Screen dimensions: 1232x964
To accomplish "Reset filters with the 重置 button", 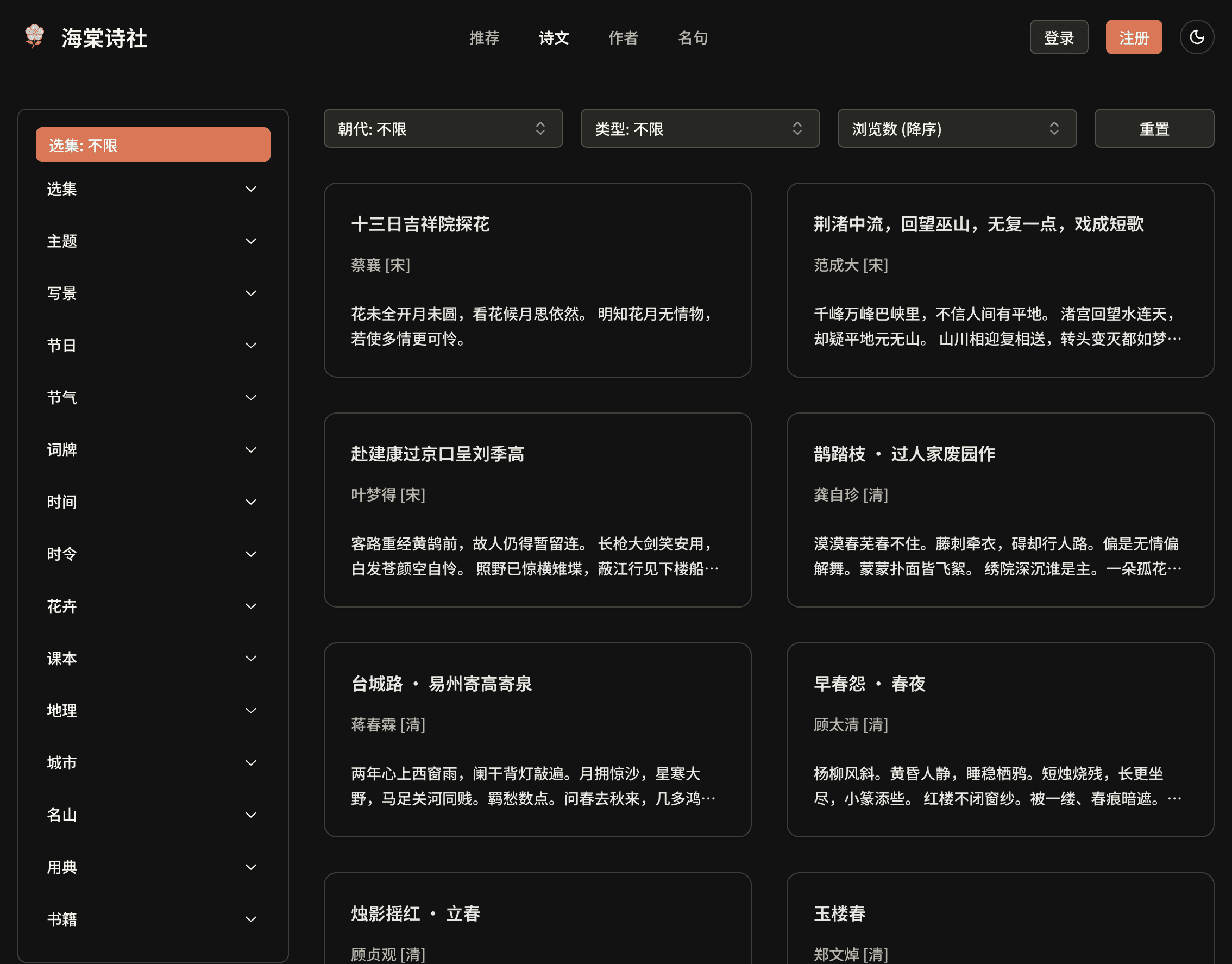I will (x=1154, y=129).
